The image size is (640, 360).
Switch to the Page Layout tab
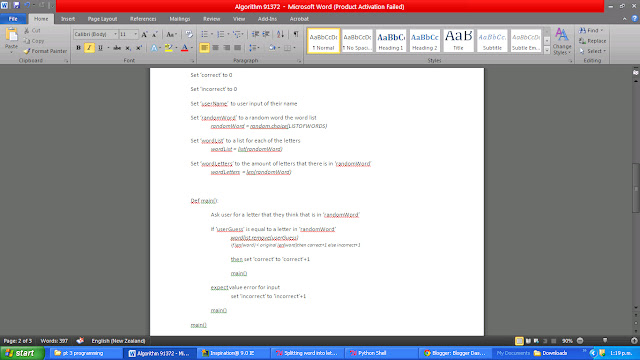click(102, 19)
